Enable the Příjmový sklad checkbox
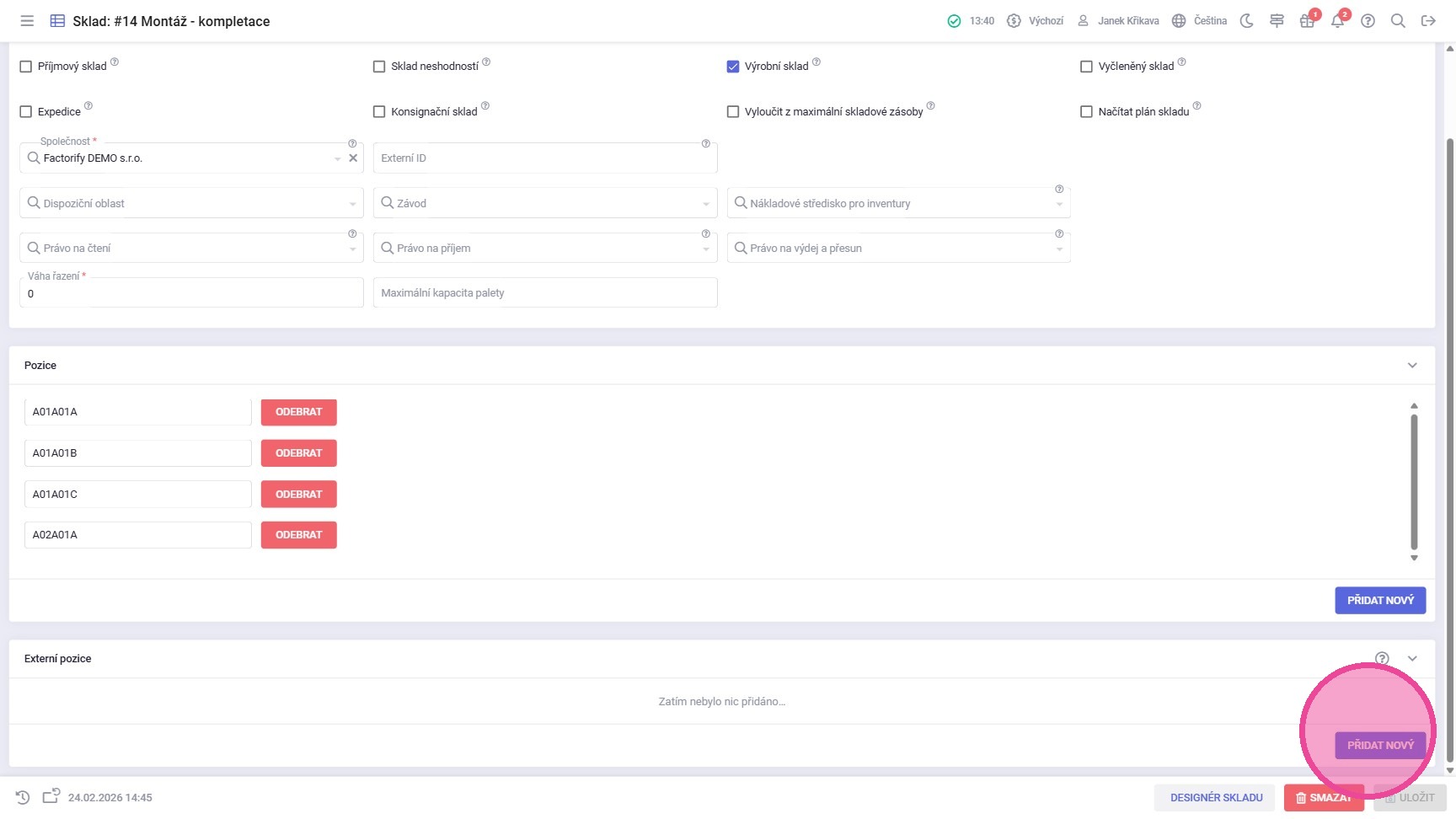 [26, 67]
